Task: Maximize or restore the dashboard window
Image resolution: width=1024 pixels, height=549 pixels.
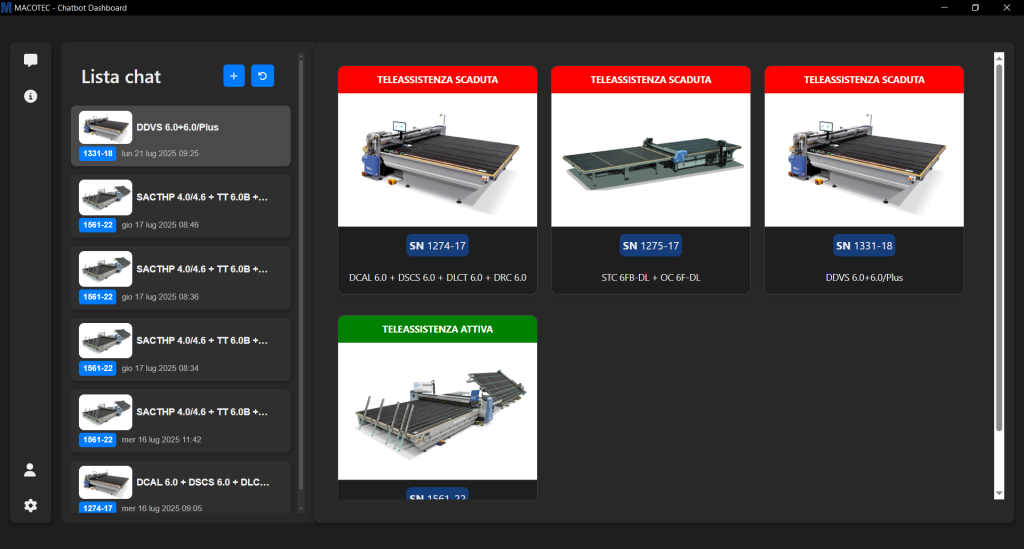Action: (976, 8)
